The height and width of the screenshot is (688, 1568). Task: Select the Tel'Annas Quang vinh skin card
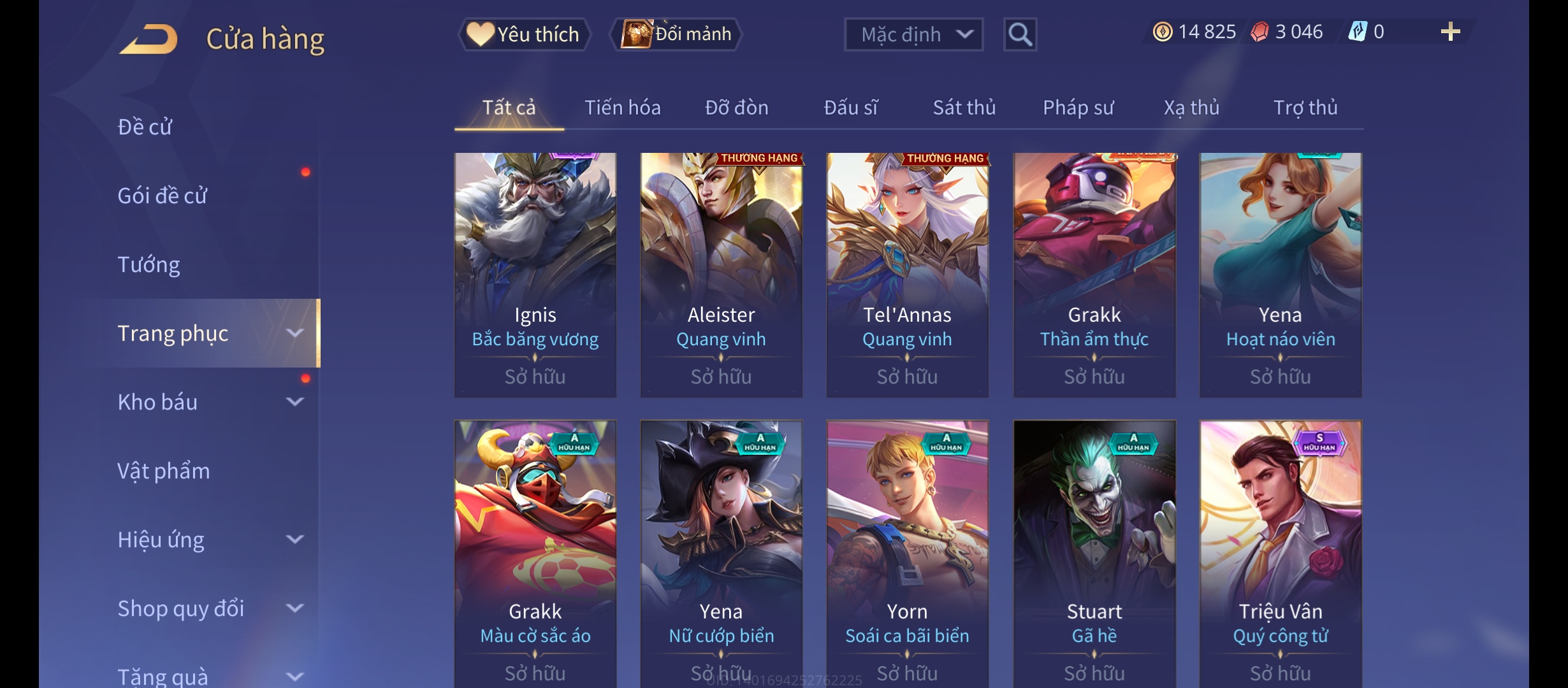(x=907, y=275)
